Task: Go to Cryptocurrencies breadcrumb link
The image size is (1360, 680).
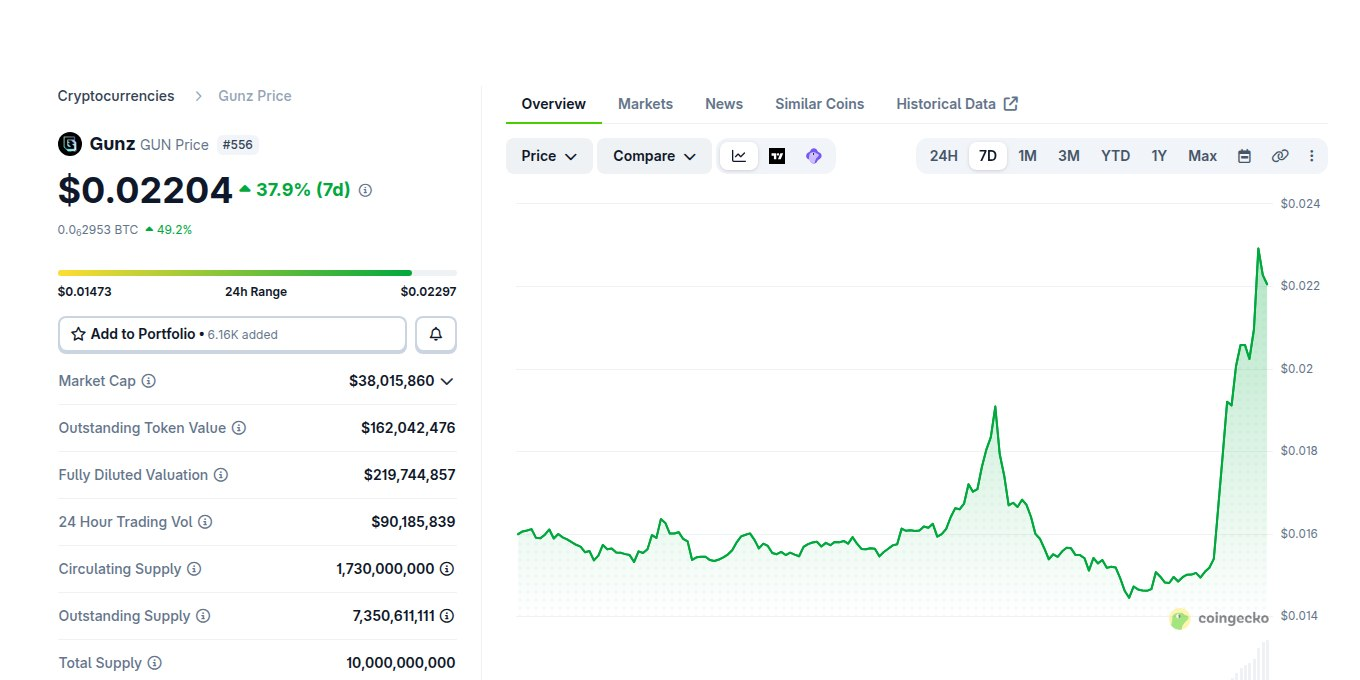Action: (116, 96)
